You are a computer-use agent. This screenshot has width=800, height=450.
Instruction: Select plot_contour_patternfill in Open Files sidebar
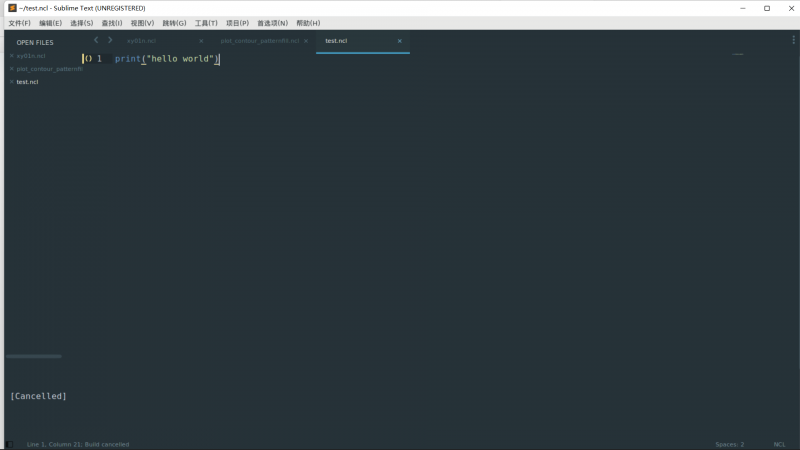49,69
